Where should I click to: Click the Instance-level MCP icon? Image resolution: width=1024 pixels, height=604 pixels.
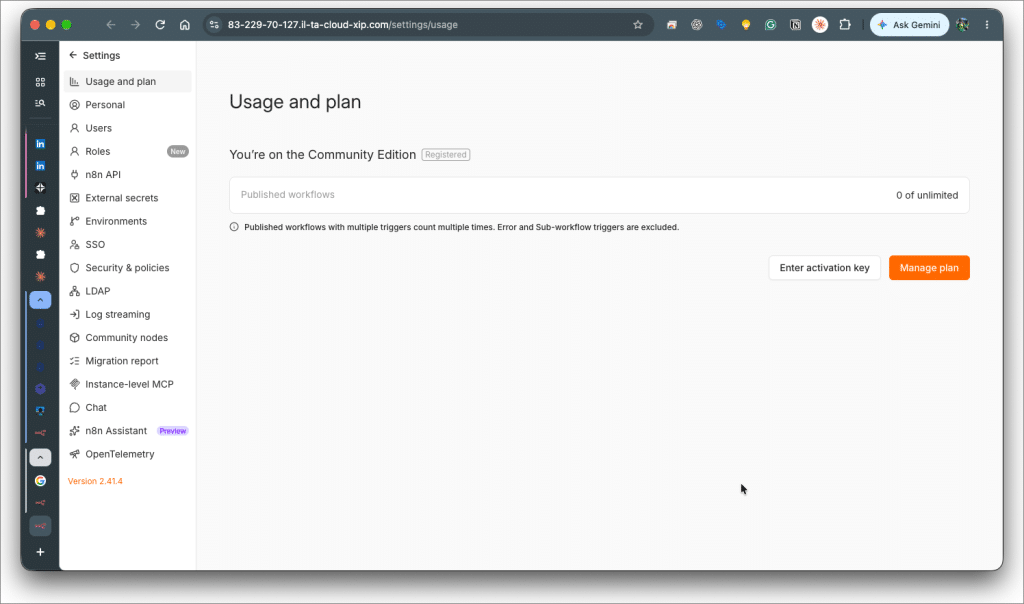(74, 385)
